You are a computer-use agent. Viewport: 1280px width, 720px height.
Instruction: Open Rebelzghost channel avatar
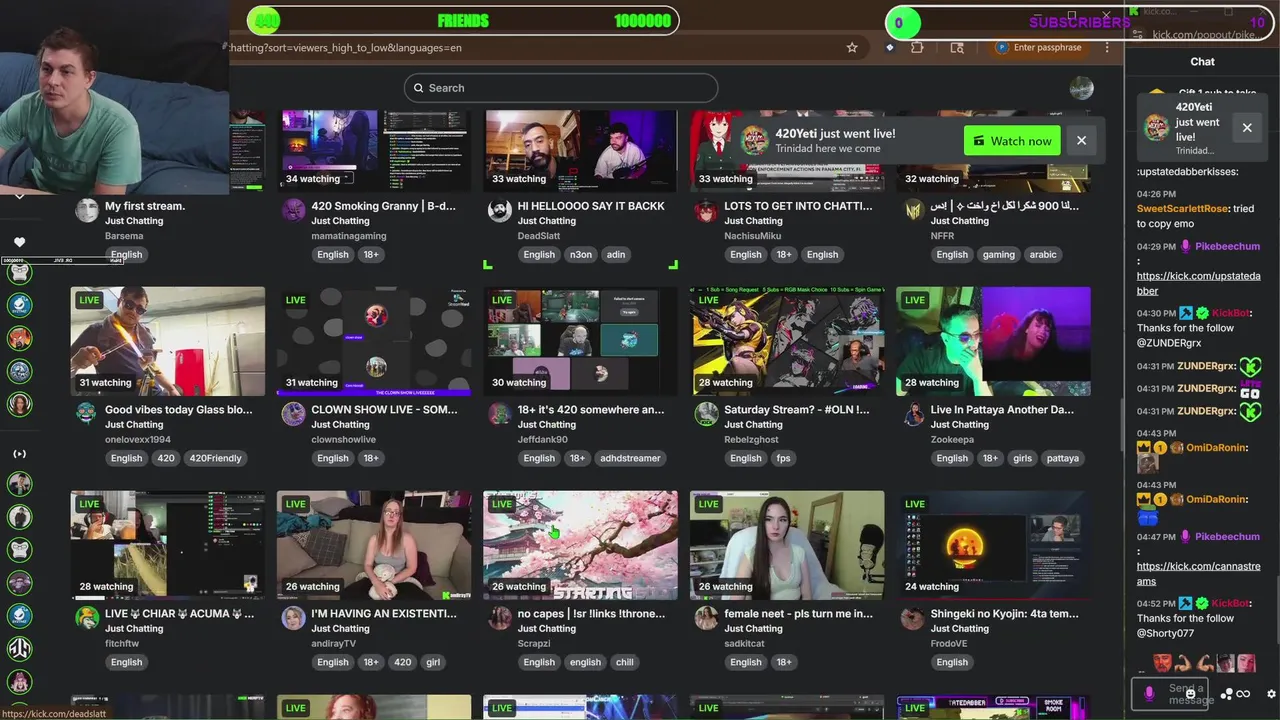click(x=706, y=414)
